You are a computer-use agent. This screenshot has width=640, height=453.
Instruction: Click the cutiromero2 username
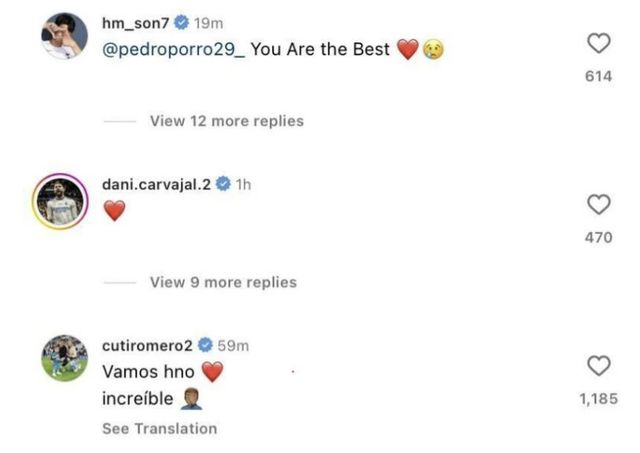tap(147, 345)
